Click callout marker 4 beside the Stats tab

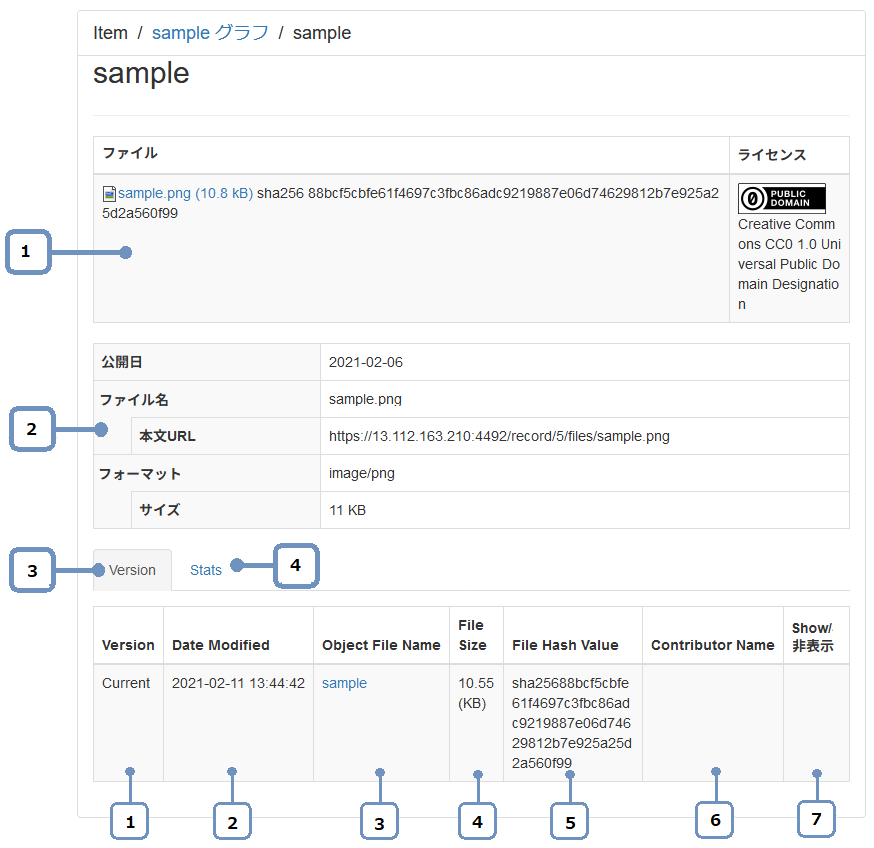click(295, 565)
